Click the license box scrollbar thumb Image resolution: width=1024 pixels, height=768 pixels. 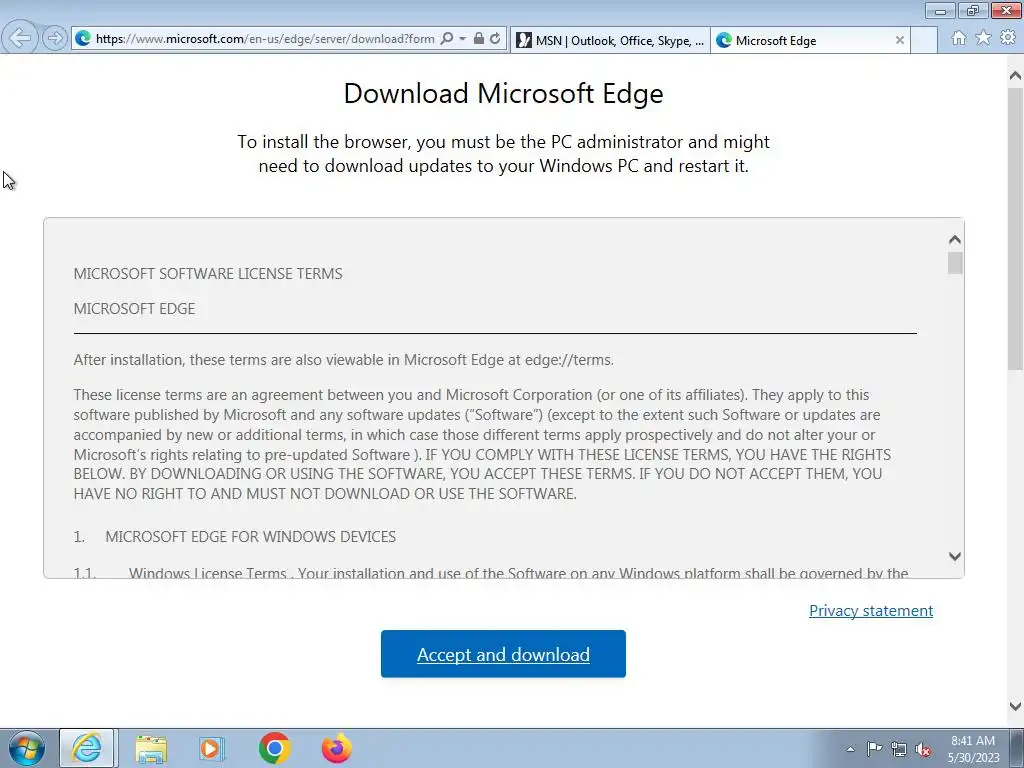tap(955, 263)
